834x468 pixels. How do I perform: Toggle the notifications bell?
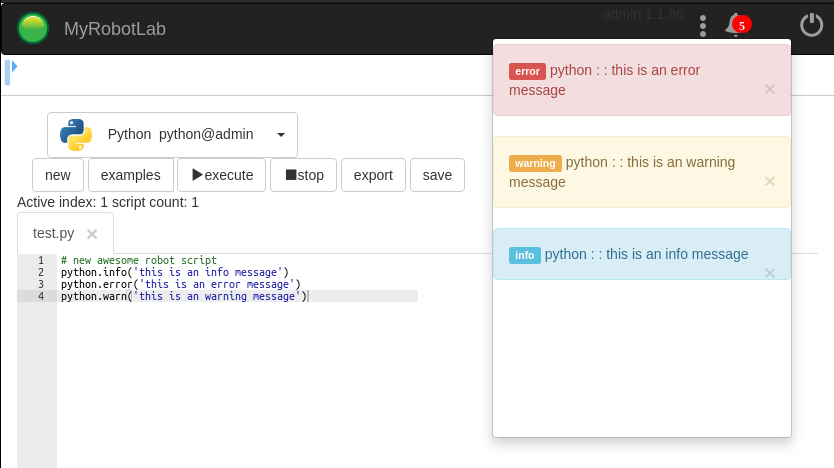coord(738,25)
